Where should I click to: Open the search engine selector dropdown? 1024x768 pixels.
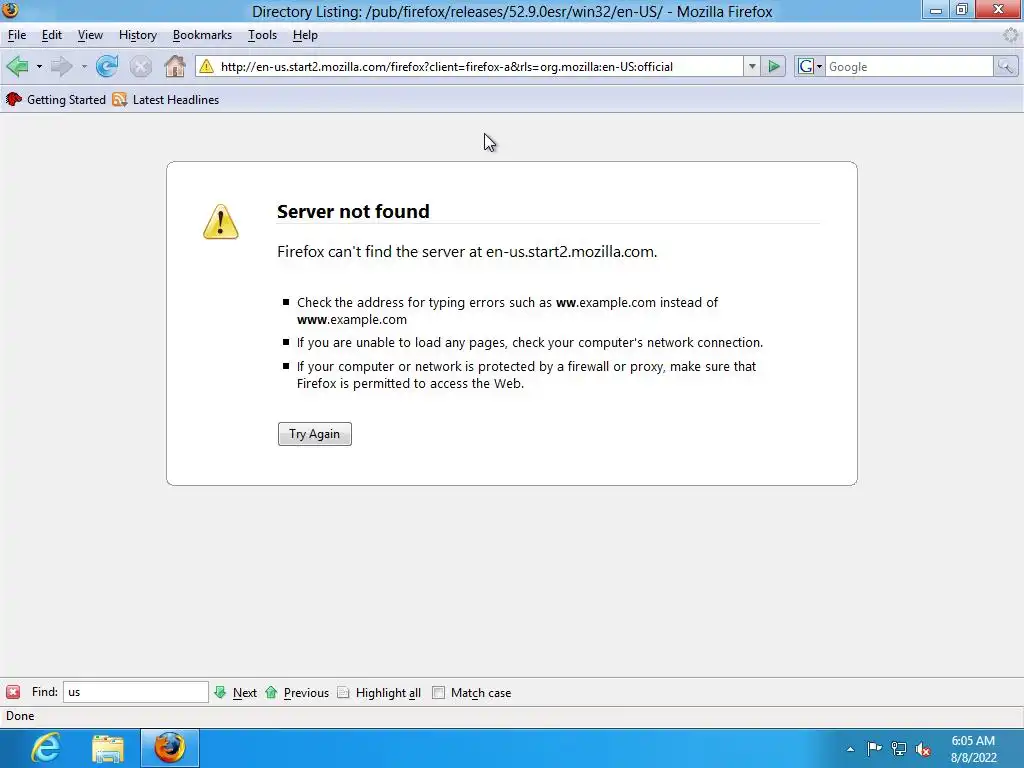tap(810, 67)
